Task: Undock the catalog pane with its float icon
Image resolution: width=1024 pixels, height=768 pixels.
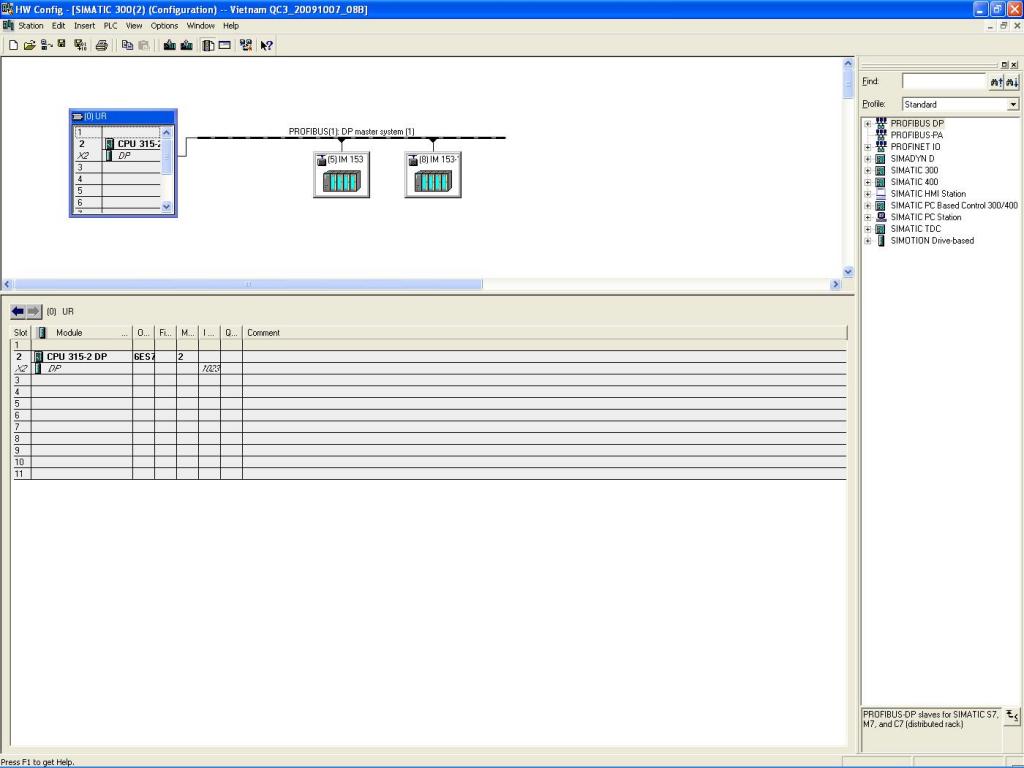Action: (x=1004, y=65)
